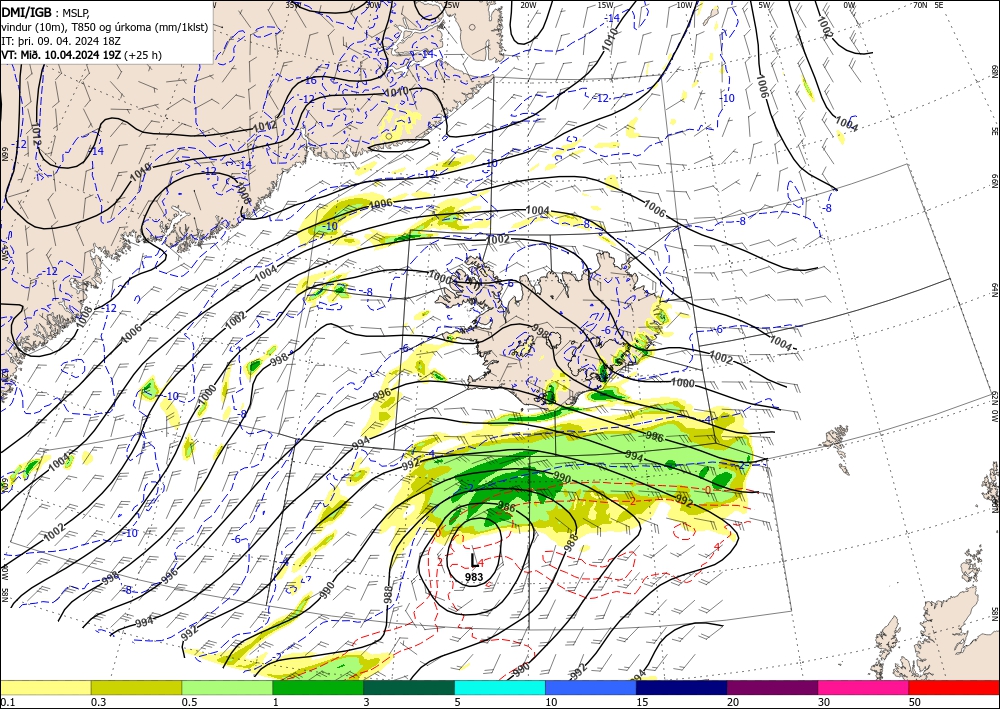Click the purple 20–30 legend swatch

[772, 687]
